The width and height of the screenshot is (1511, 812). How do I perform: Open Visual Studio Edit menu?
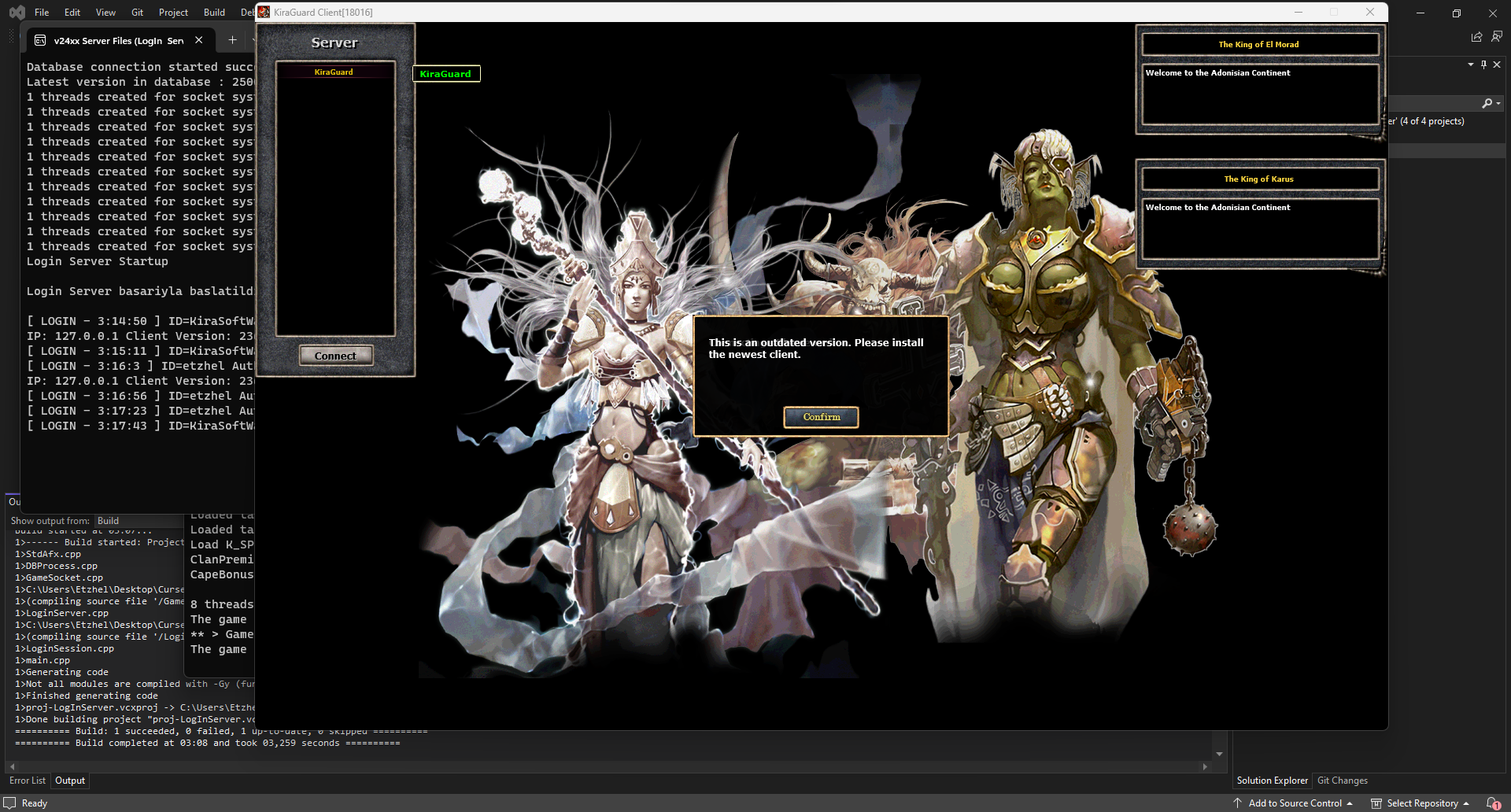click(72, 13)
